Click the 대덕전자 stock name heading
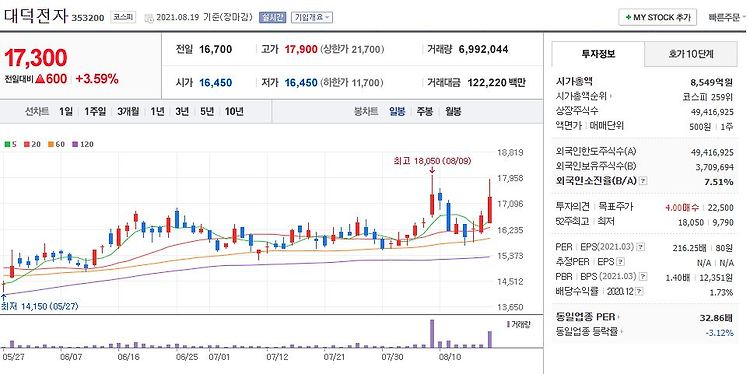This screenshot has height=374, width=750. 36,16
